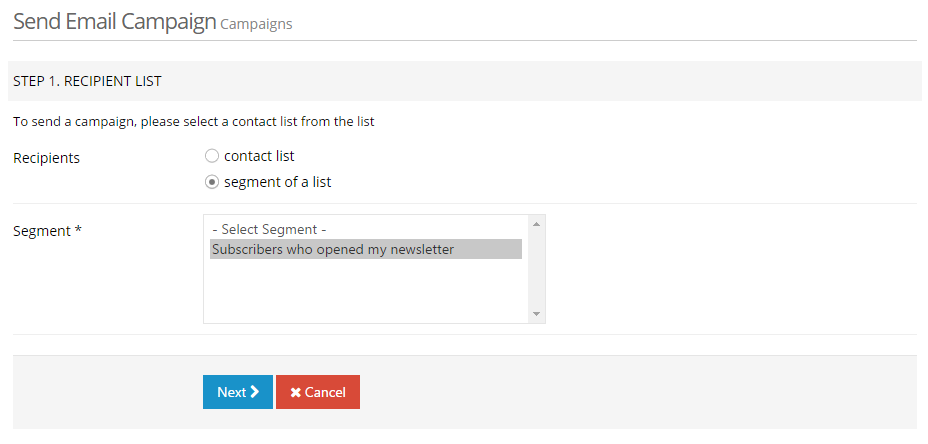Image resolution: width=928 pixels, height=444 pixels.
Task: Click the "STEP 1. RECIPIENT LIST" section header
Action: coord(88,80)
